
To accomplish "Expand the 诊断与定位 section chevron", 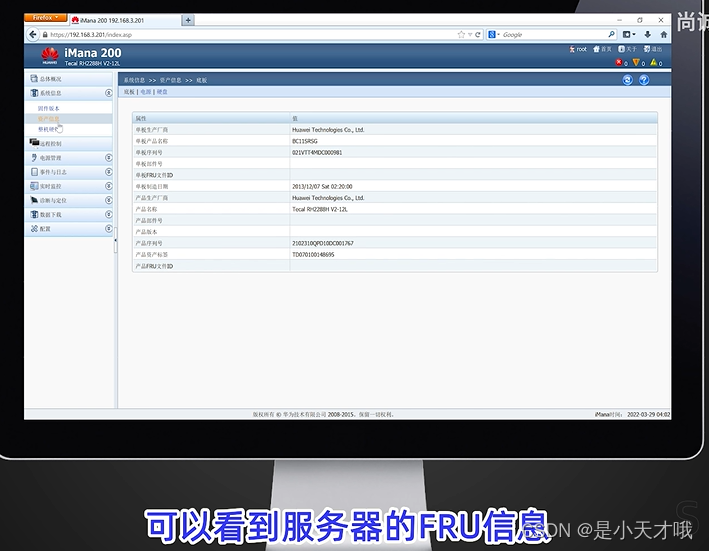I will coord(109,200).
